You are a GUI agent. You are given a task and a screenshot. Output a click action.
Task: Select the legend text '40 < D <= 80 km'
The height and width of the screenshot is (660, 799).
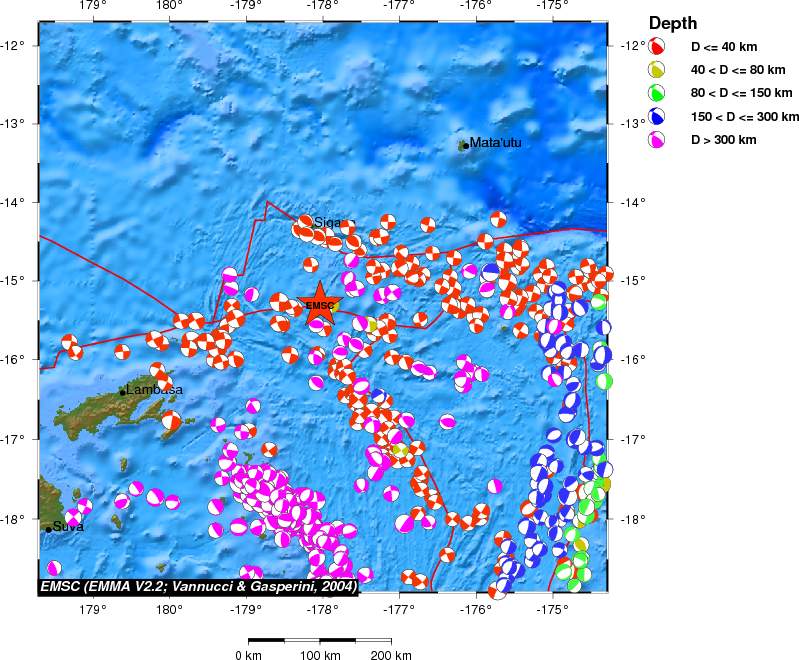[x=738, y=70]
